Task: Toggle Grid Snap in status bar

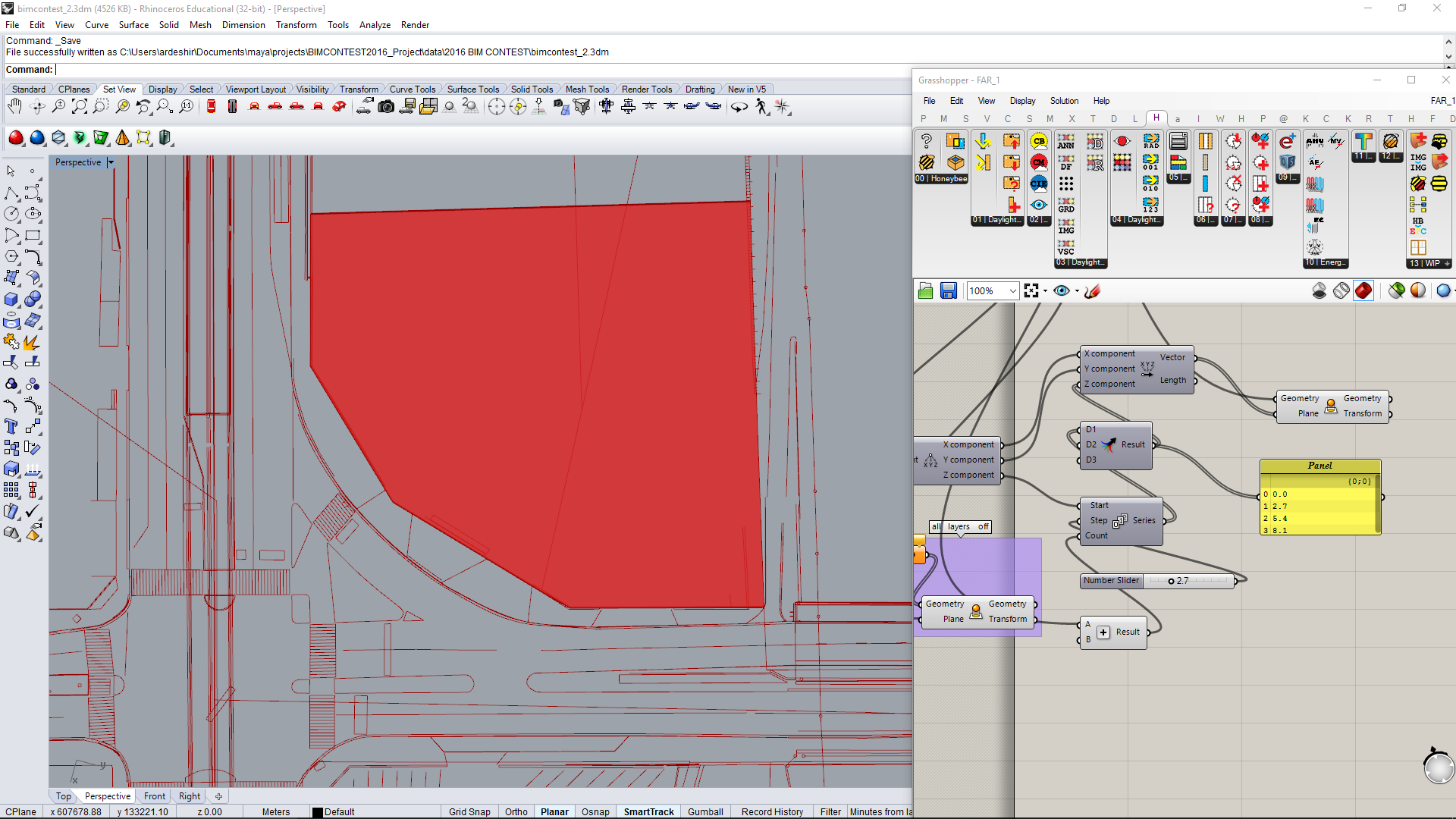Action: coord(469,811)
